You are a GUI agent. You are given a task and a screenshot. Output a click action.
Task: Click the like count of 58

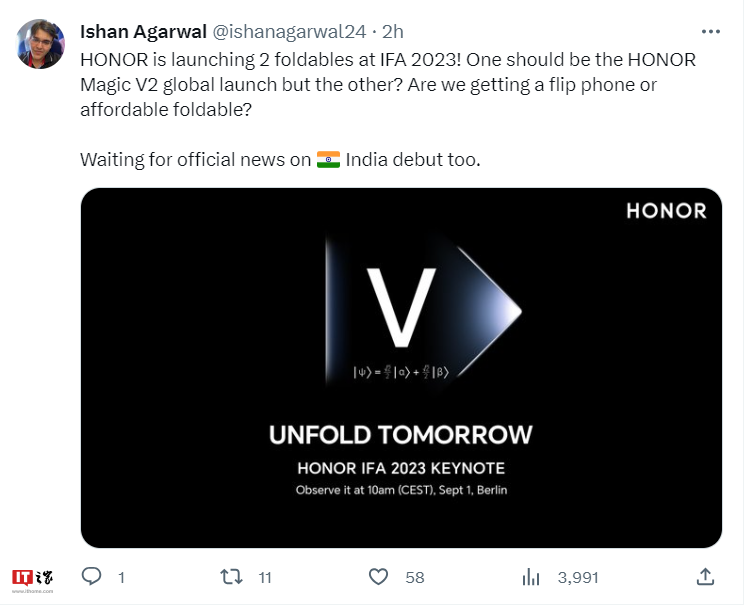pyautogui.click(x=415, y=578)
